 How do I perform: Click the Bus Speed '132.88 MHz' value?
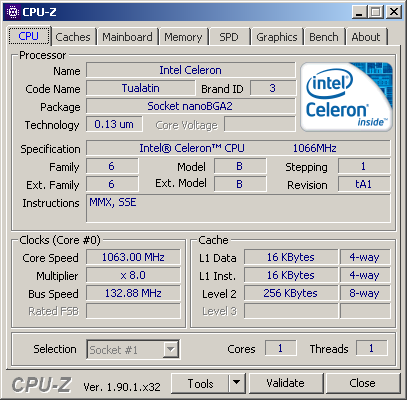click(x=133, y=293)
